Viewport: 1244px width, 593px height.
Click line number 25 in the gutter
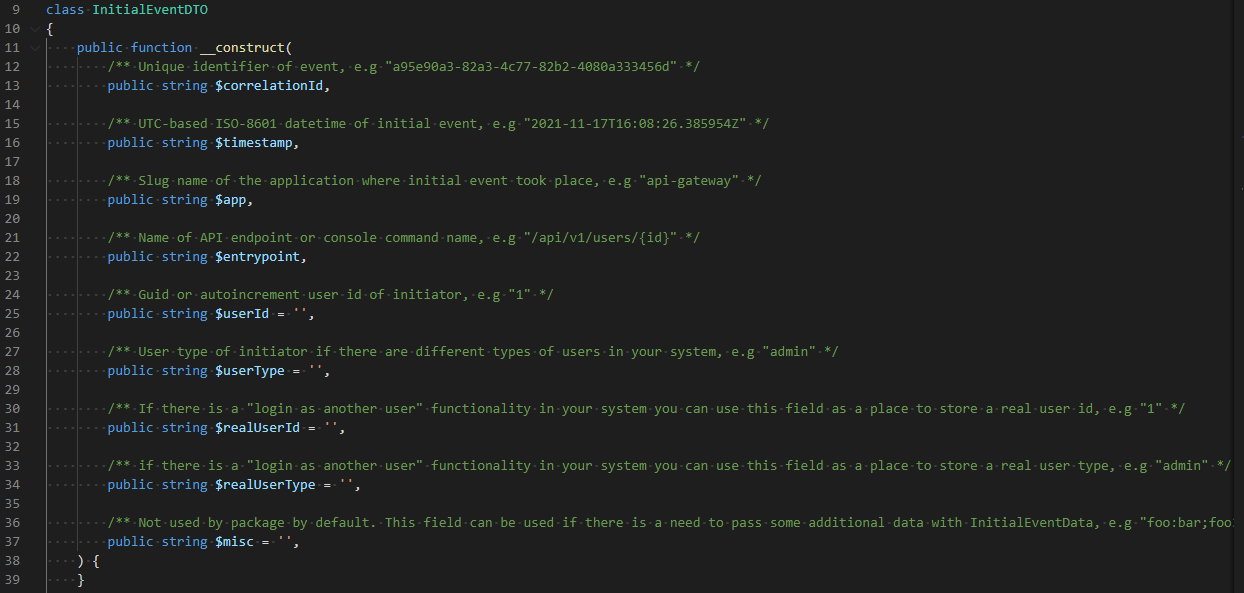[13, 314]
